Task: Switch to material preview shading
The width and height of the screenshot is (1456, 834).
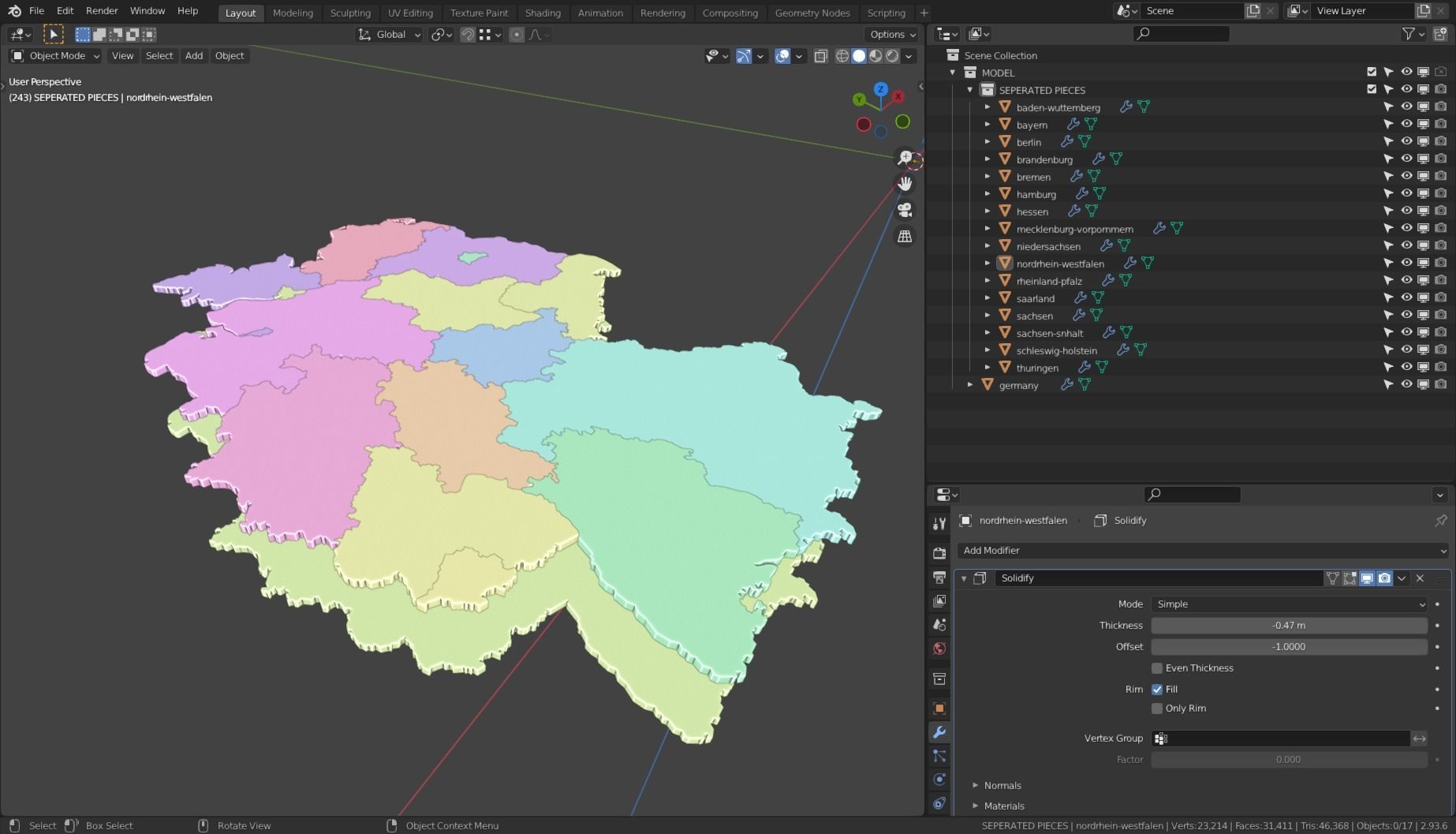Action: click(875, 56)
